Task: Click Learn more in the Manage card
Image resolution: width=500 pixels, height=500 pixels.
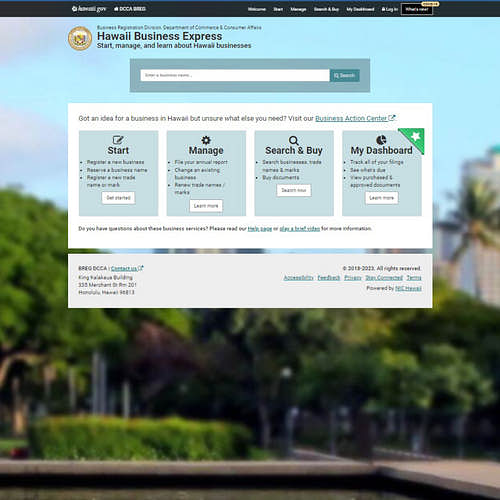Action: (206, 206)
